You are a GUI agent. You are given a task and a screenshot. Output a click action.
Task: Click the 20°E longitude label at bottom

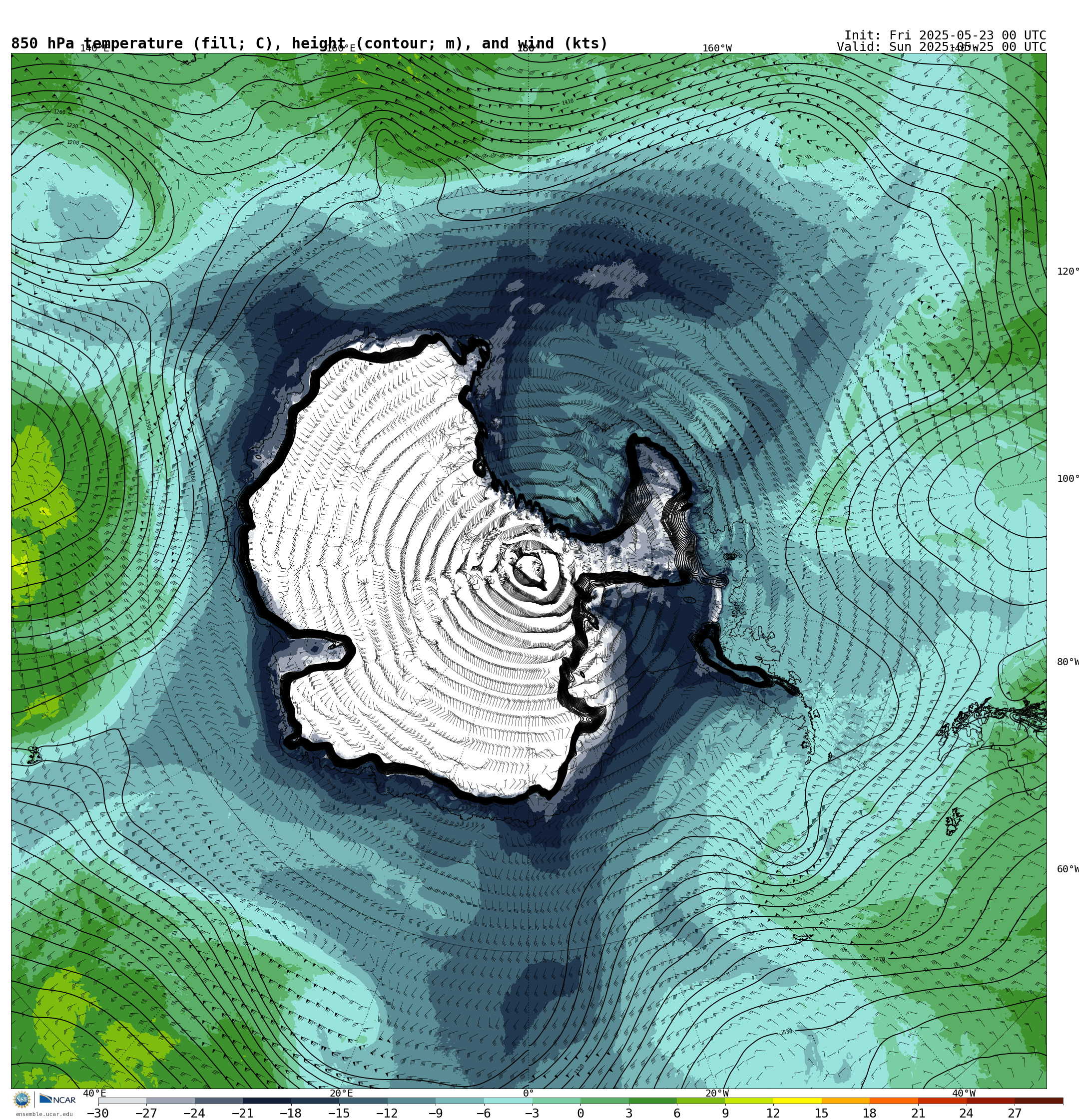coord(341,1093)
